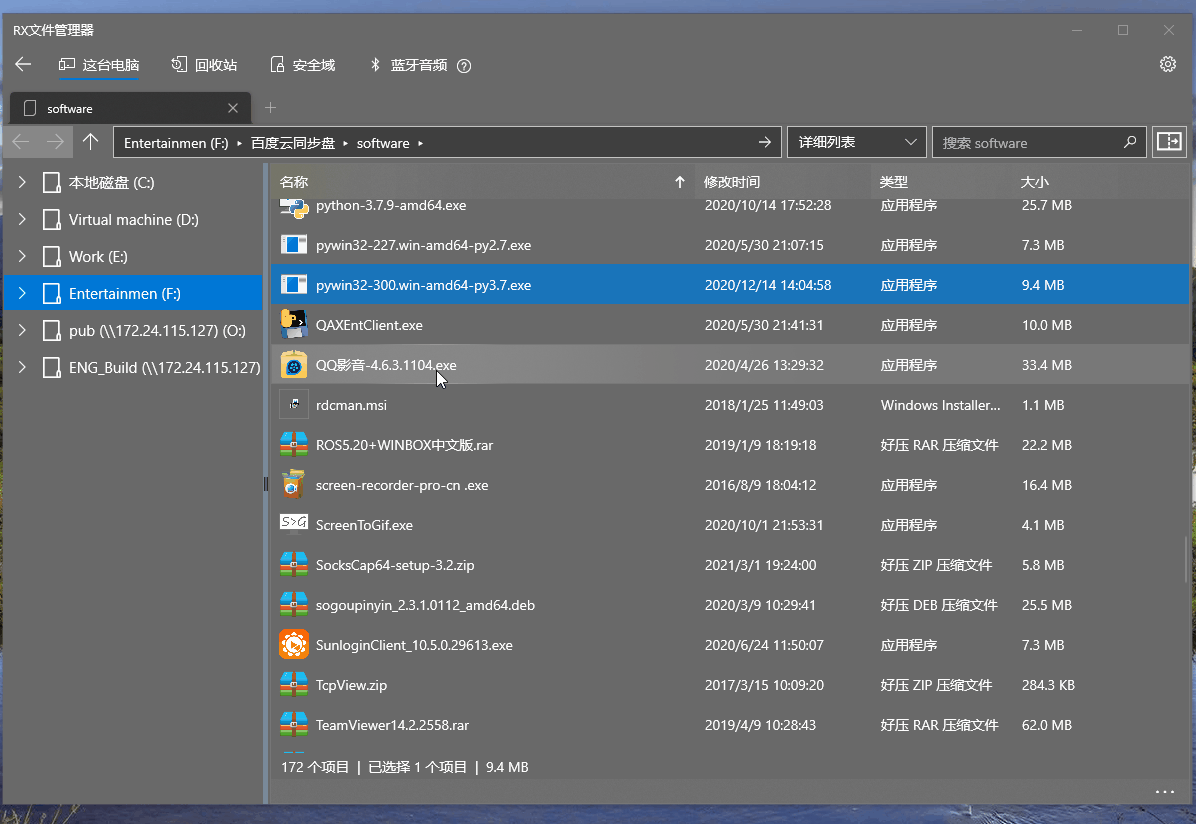Close the software tab
Screen dimensions: 1196x824
[x=233, y=108]
